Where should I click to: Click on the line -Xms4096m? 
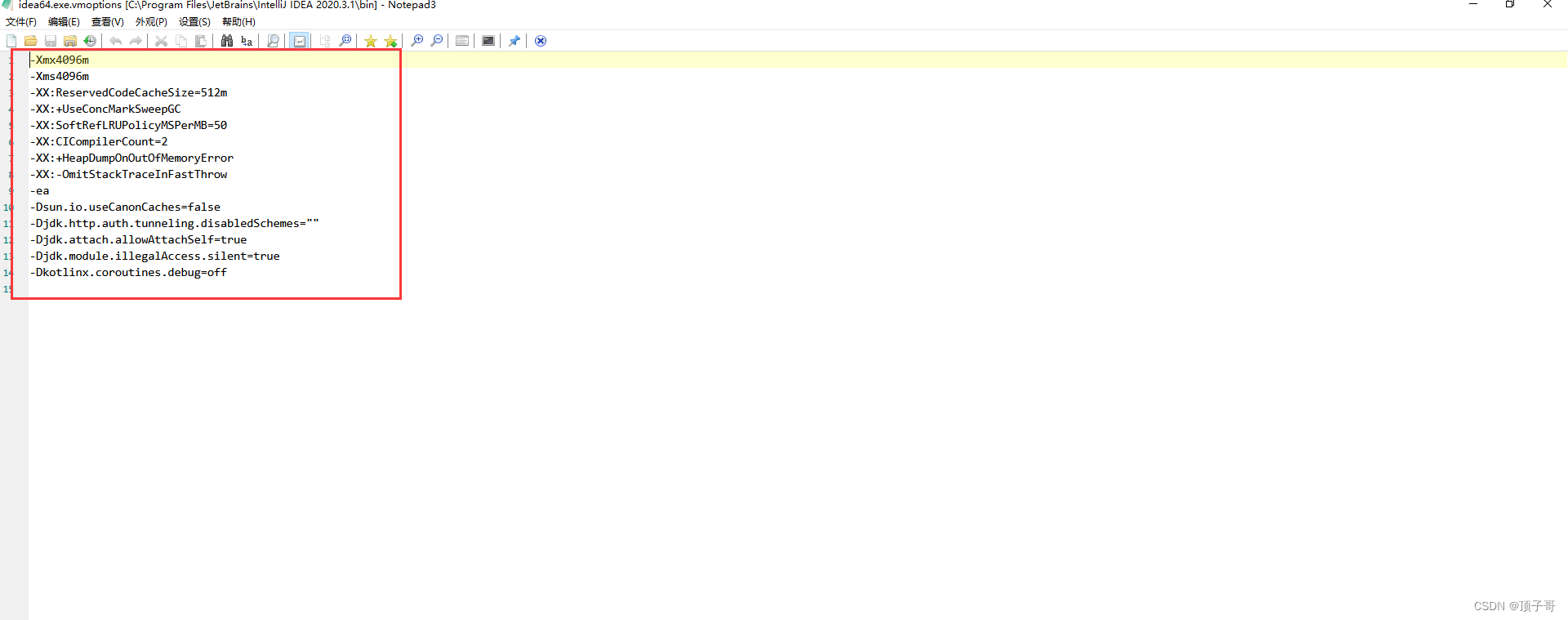(x=60, y=76)
